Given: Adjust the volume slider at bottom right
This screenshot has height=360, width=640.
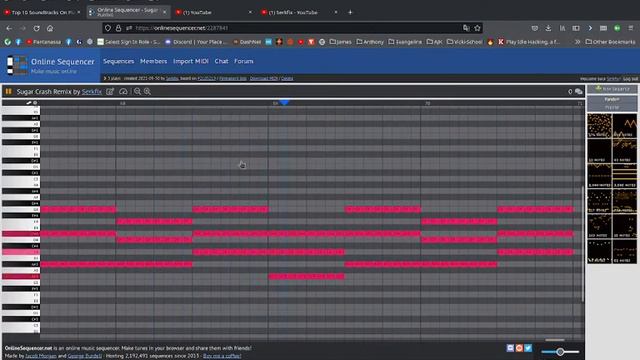Looking at the screenshot, I should [x=560, y=351].
